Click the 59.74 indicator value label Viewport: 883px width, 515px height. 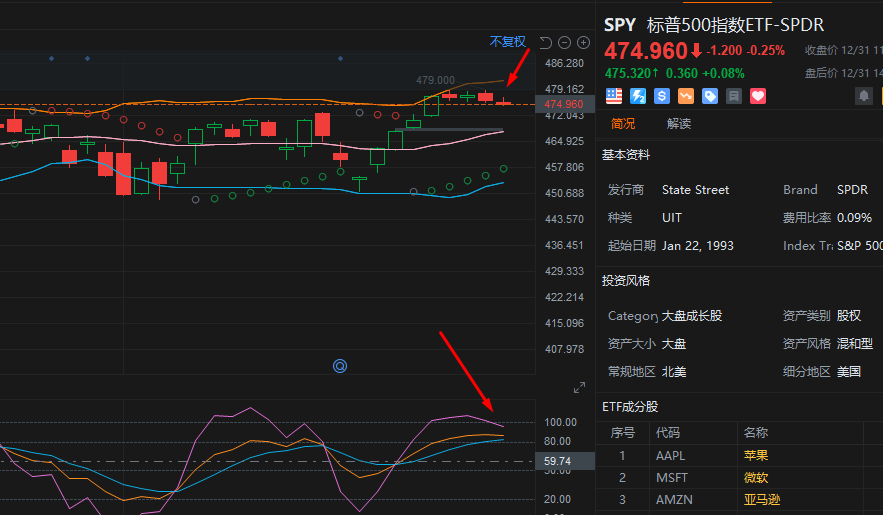pos(564,461)
